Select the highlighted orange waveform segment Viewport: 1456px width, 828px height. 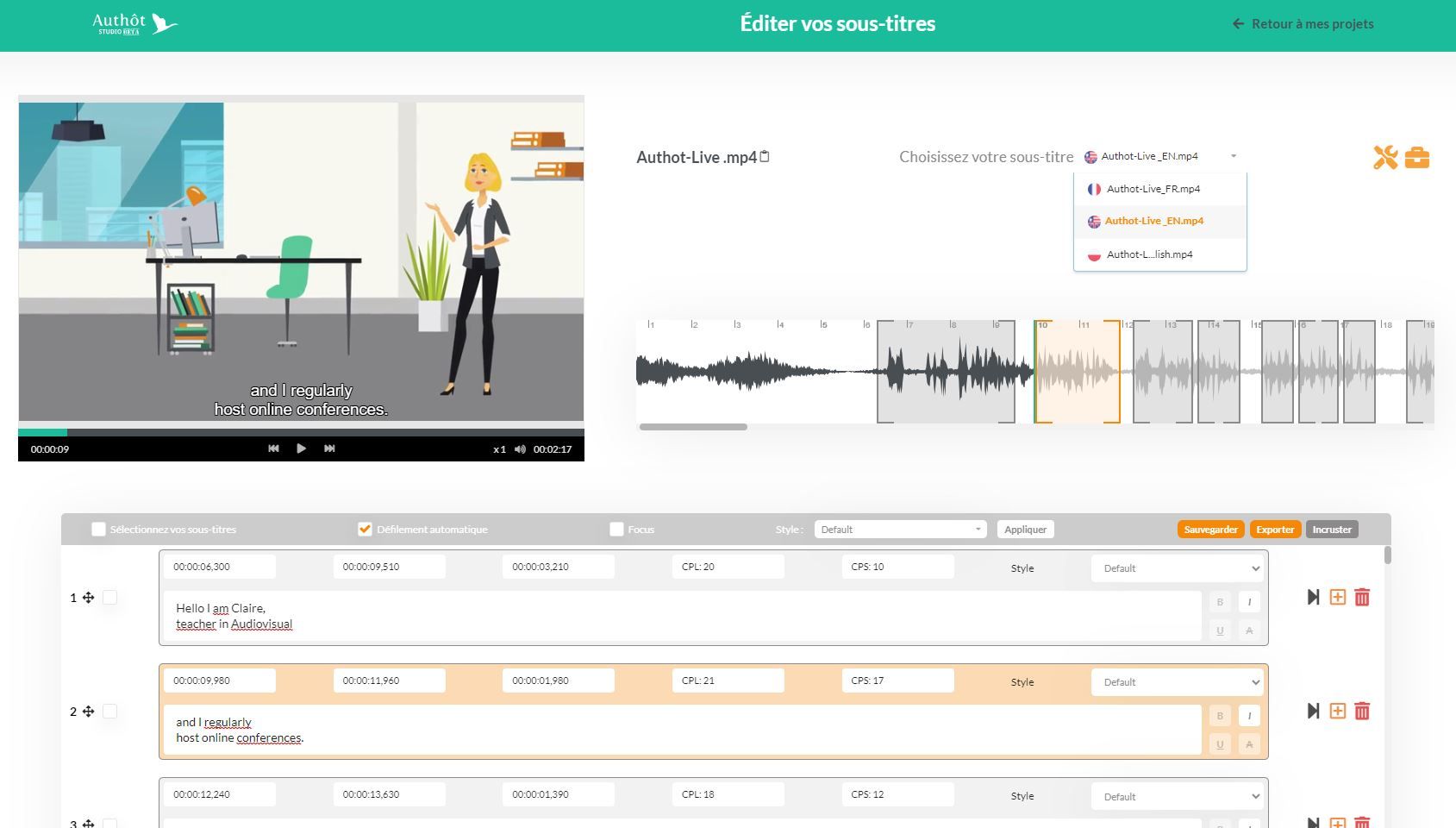1078,372
